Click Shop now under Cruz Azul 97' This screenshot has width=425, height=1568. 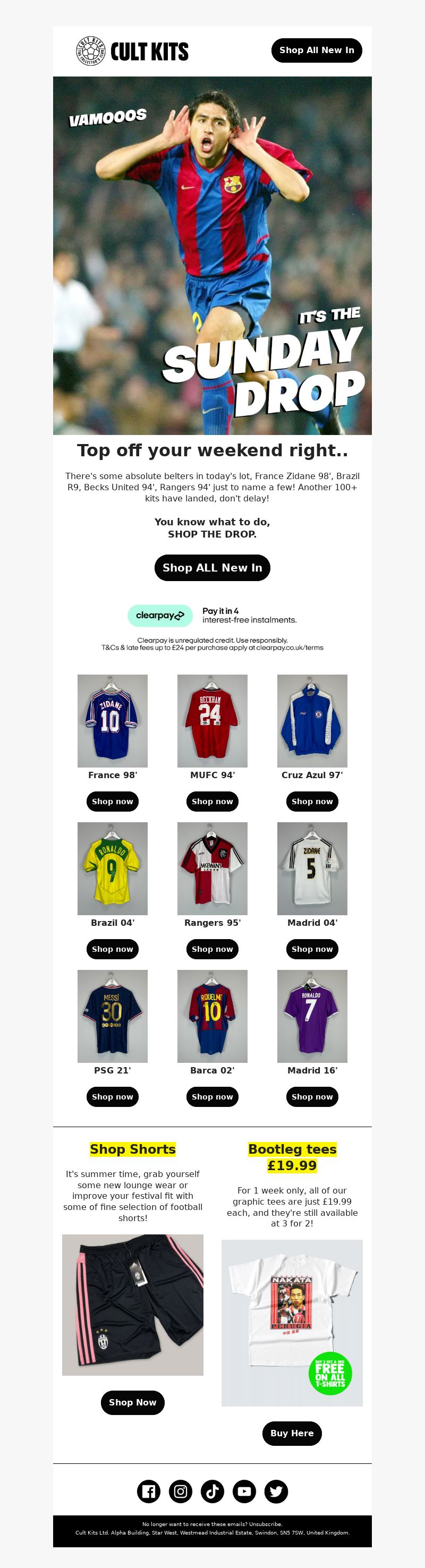click(x=312, y=801)
